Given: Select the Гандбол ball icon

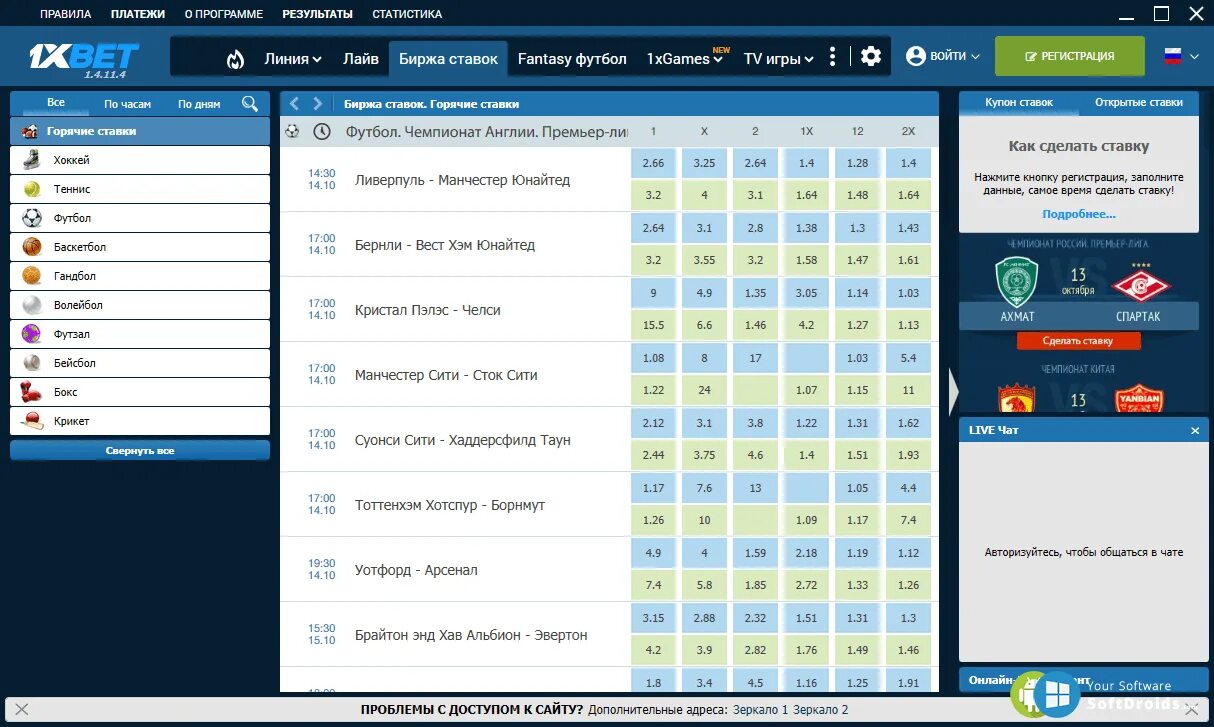Looking at the screenshot, I should (x=33, y=276).
